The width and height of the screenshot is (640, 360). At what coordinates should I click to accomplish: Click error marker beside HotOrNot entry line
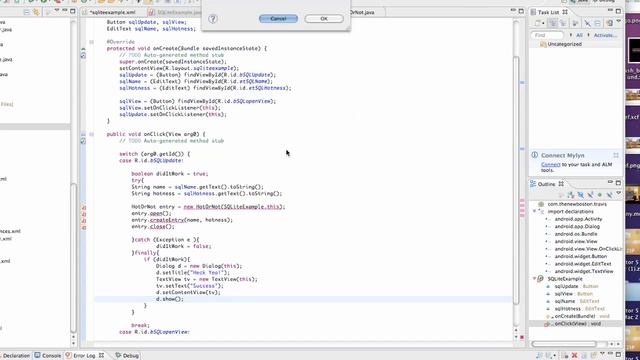pyautogui.click(x=84, y=207)
